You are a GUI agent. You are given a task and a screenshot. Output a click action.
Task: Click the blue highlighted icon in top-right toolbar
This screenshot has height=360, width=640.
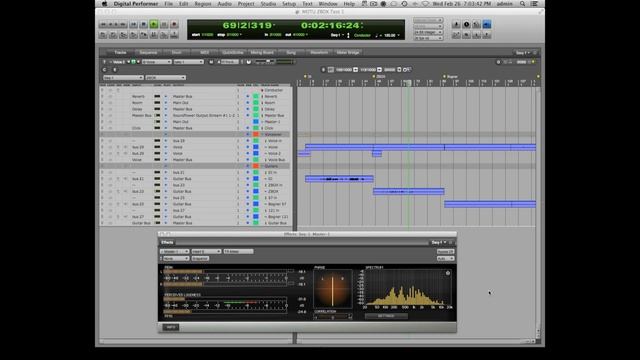coord(487,24)
